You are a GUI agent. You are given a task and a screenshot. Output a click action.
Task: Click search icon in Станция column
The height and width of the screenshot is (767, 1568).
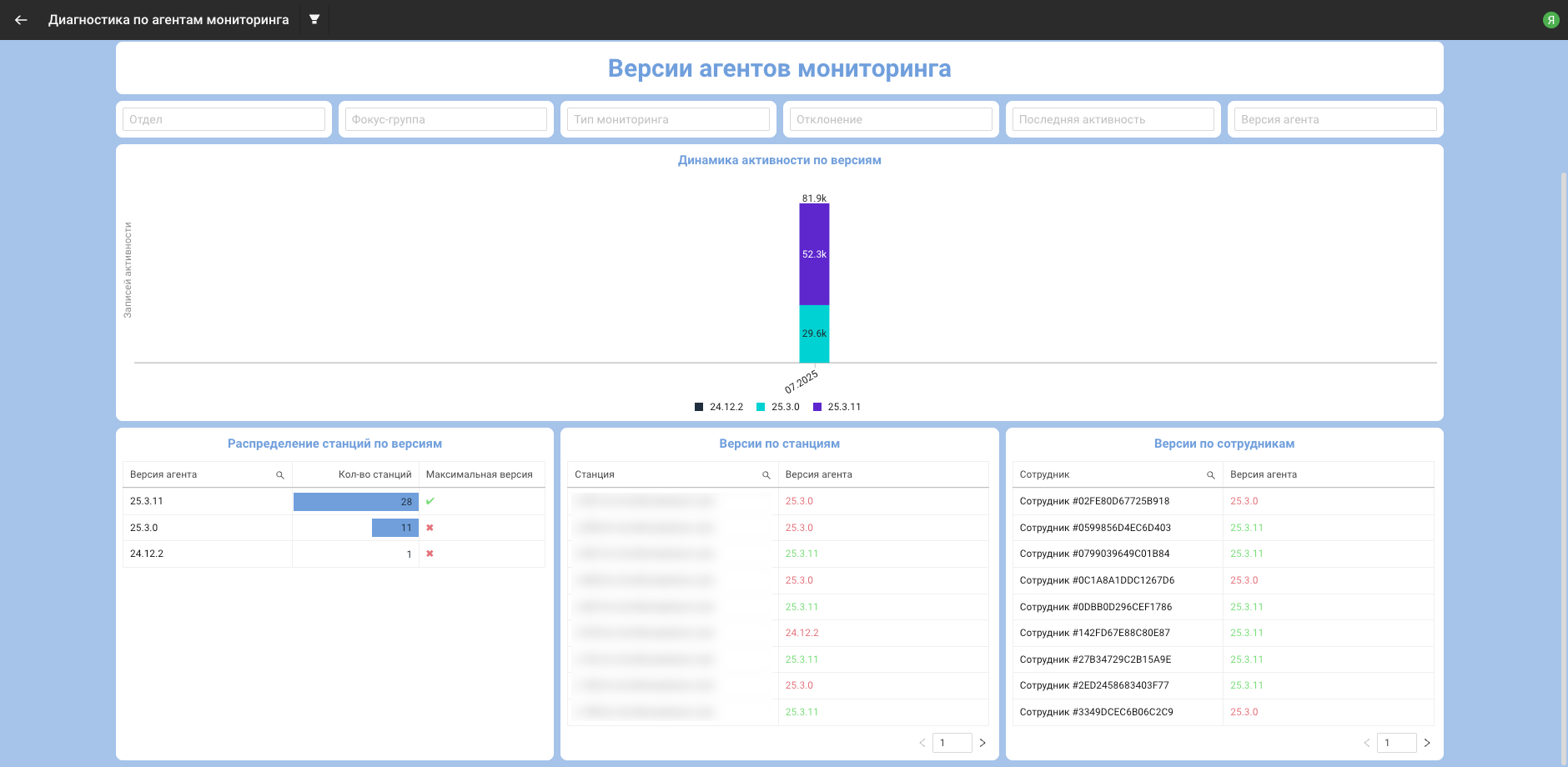coord(766,475)
